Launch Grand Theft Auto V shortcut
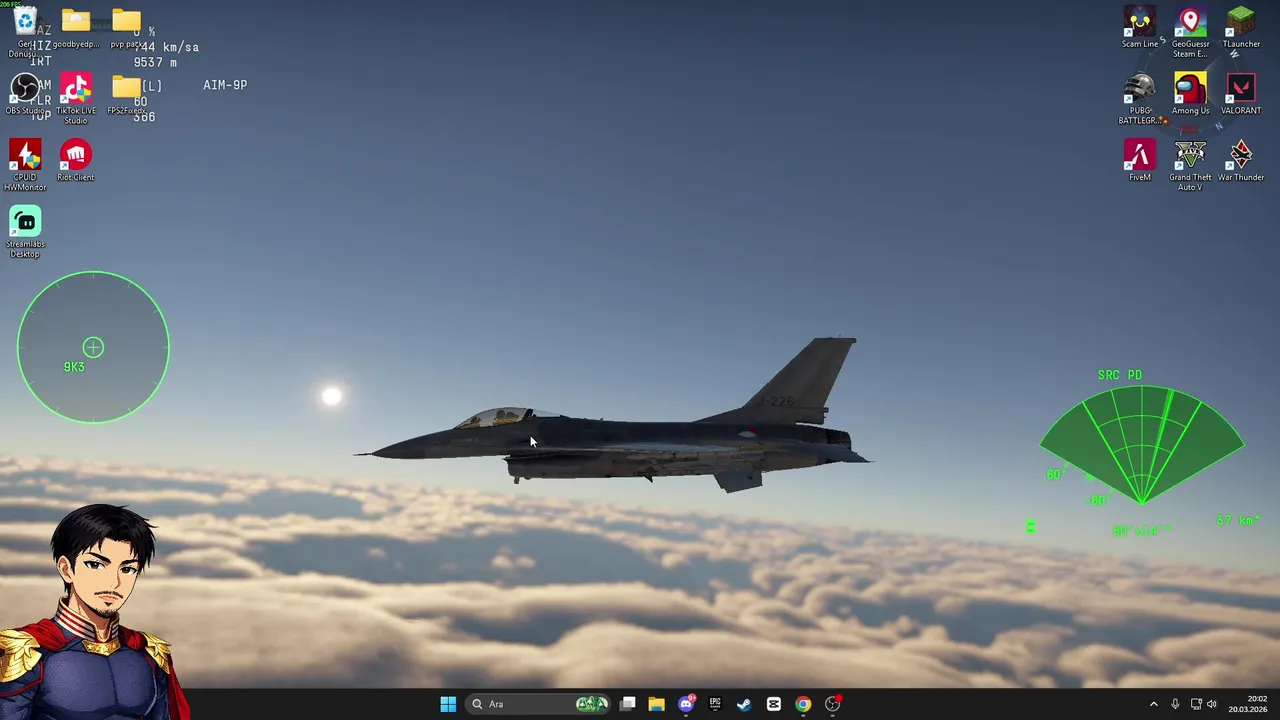Viewport: 1280px width, 720px height. point(1190,164)
